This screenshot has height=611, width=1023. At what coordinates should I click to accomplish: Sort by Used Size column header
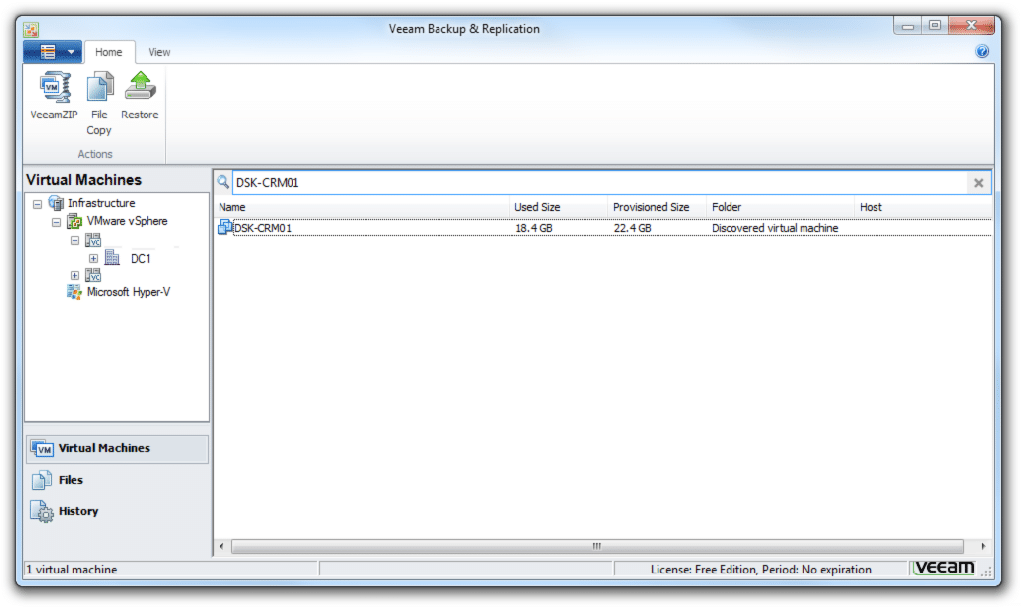coord(537,207)
